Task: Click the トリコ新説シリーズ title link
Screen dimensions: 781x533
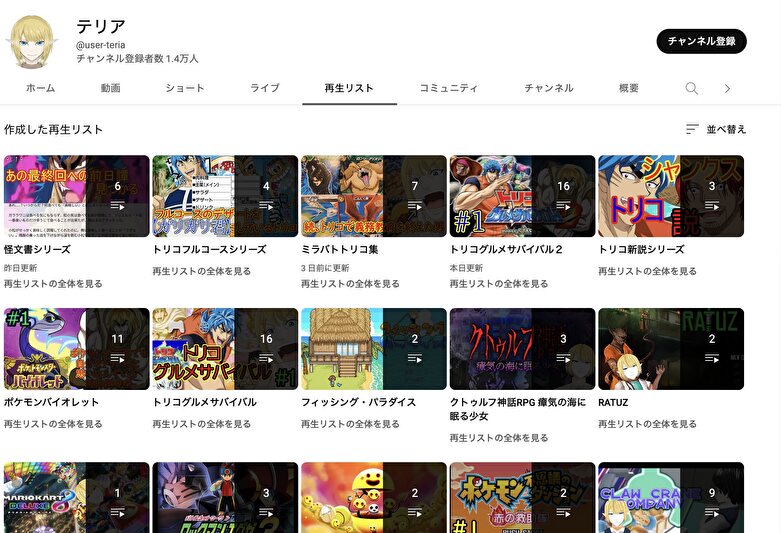Action: pos(642,249)
